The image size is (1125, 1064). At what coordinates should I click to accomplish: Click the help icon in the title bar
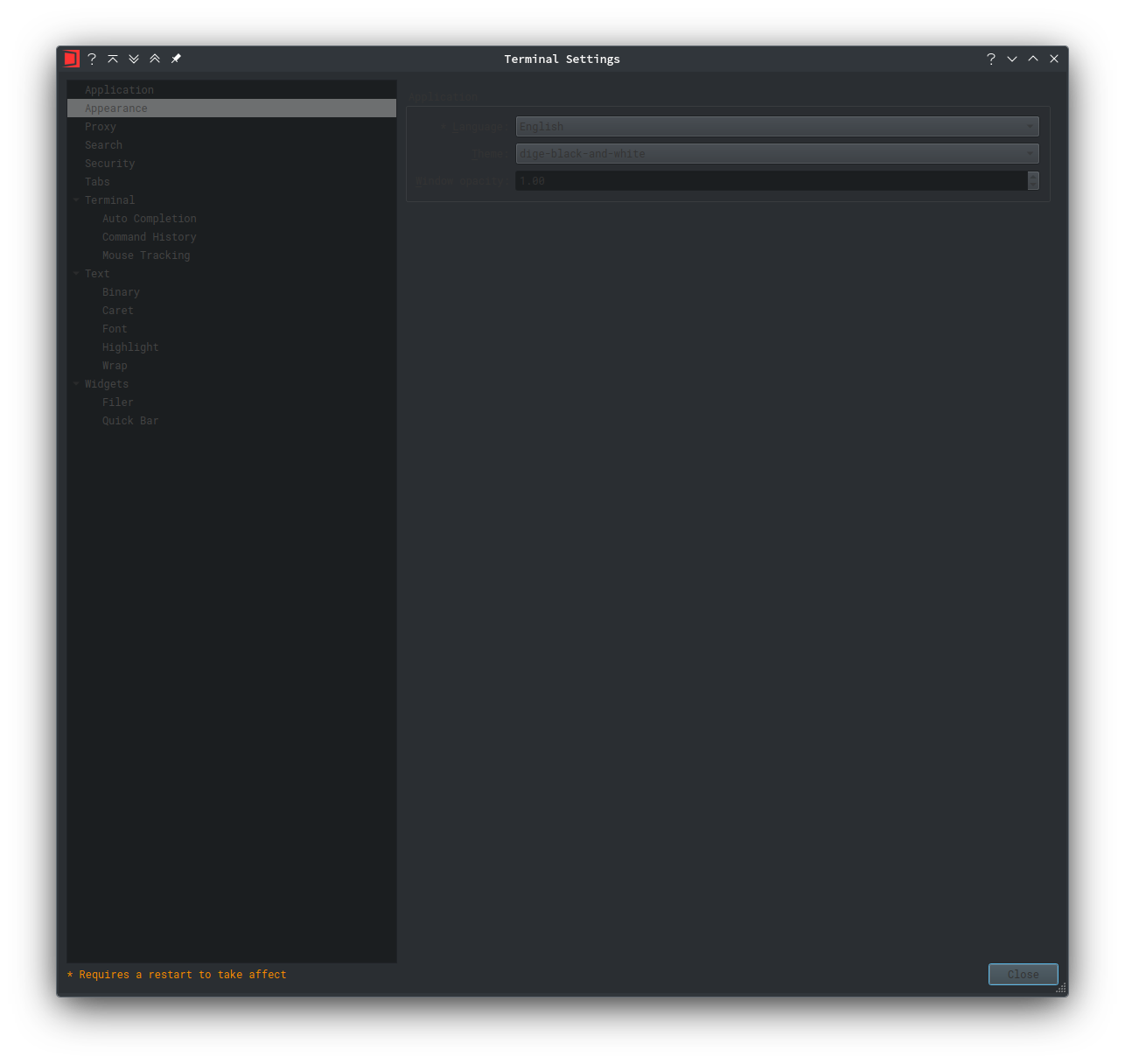click(990, 59)
